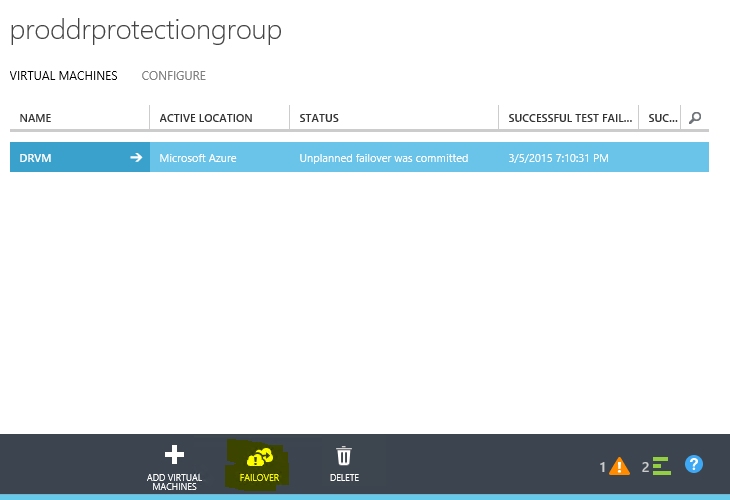Select the Virtual Machines tab

[63, 76]
